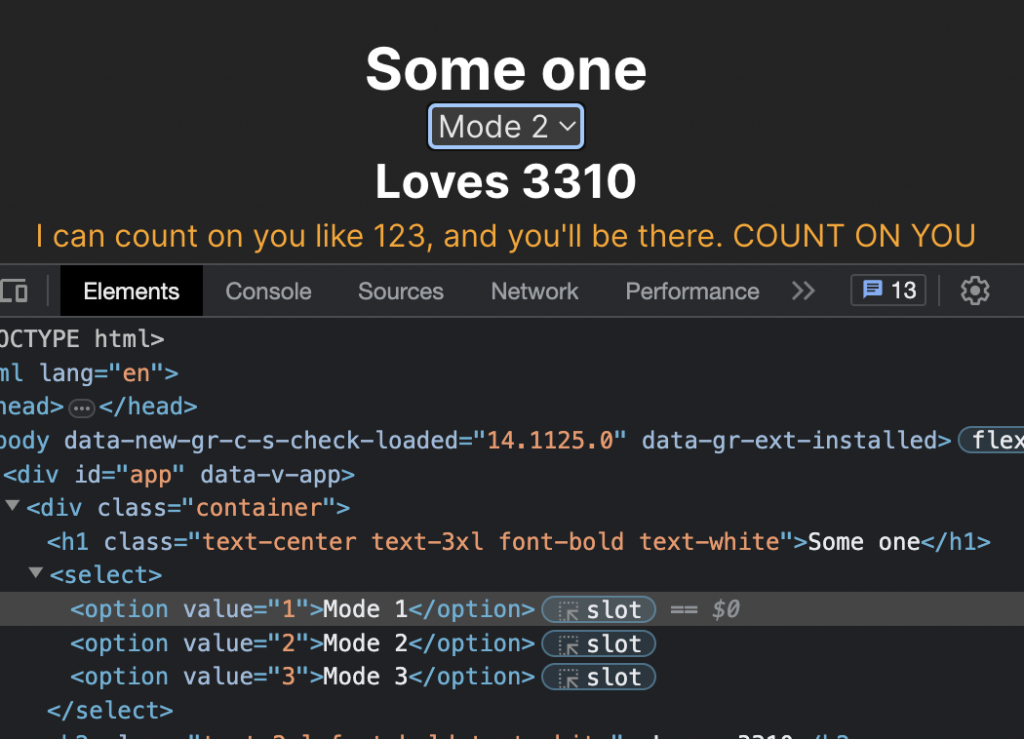Switch to the Performance tab
The image size is (1024, 739).
692,291
